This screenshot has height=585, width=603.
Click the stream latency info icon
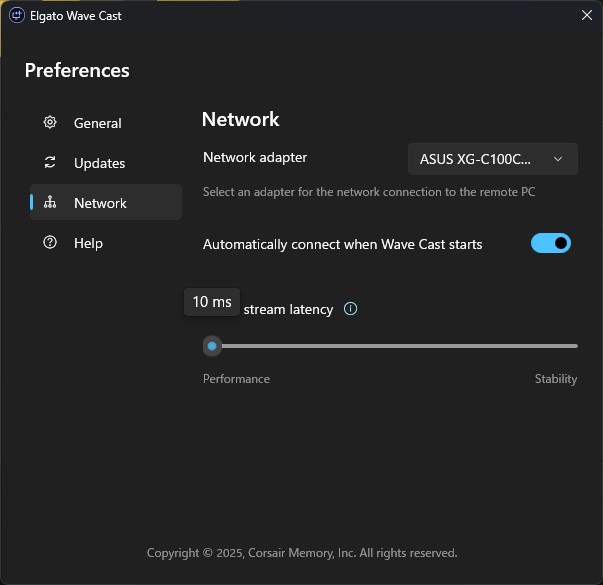click(x=350, y=309)
